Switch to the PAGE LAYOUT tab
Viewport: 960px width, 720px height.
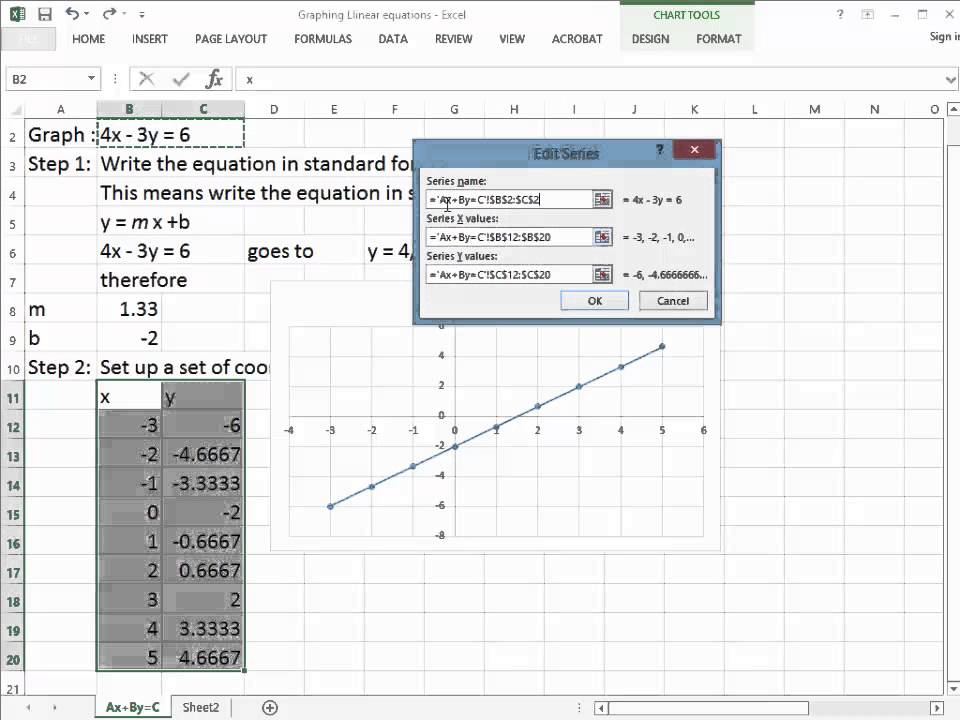pyautogui.click(x=231, y=39)
